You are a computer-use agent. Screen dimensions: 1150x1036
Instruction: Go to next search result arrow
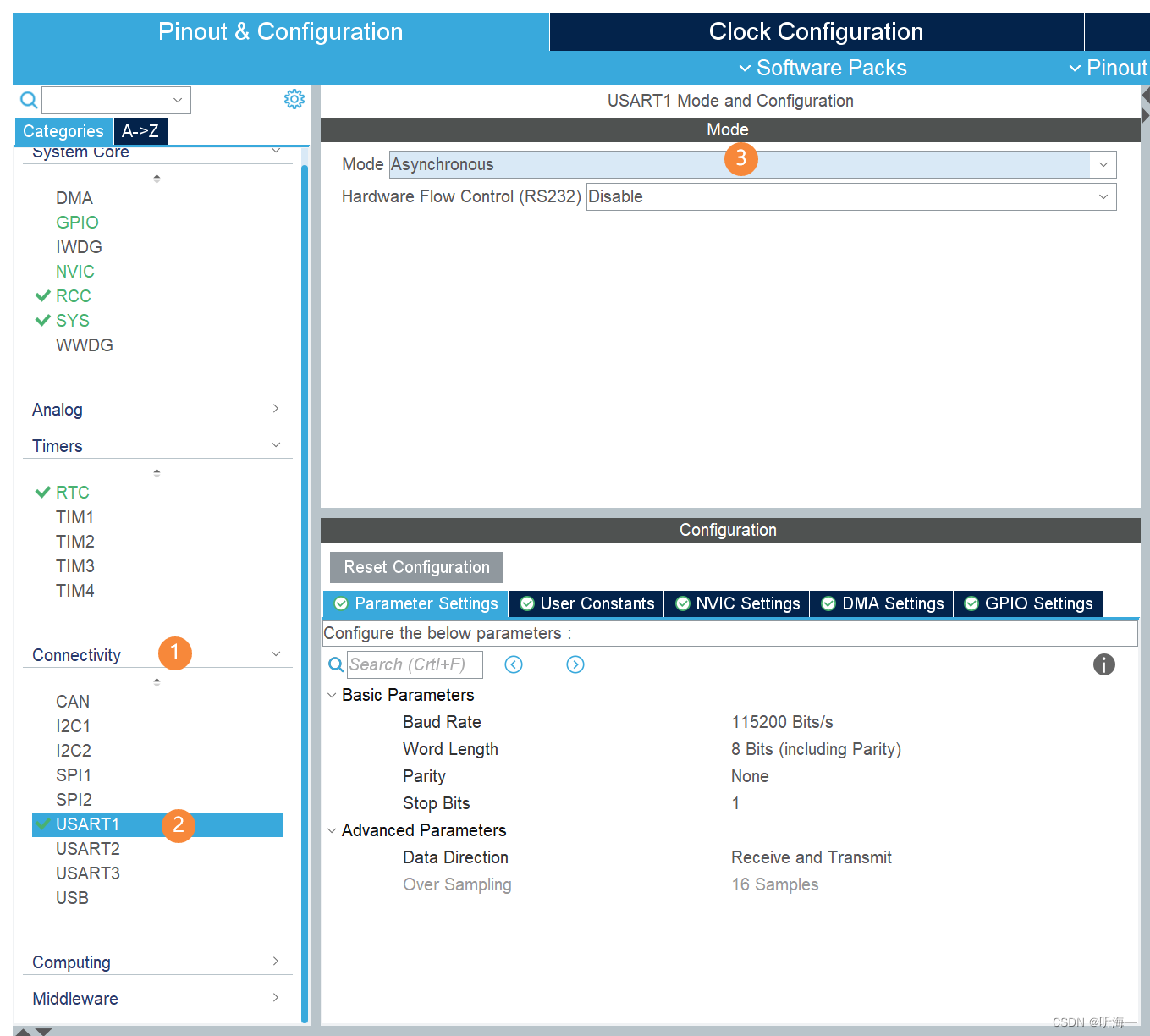(575, 664)
